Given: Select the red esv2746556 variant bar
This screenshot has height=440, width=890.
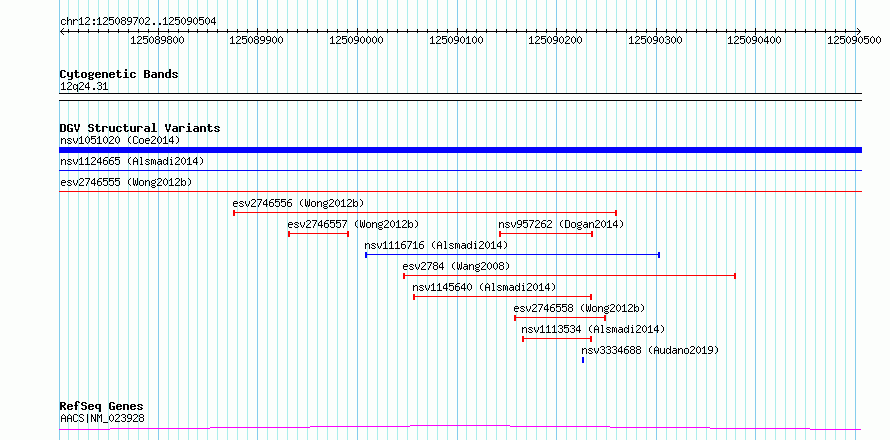Looking at the screenshot, I should coord(425,213).
